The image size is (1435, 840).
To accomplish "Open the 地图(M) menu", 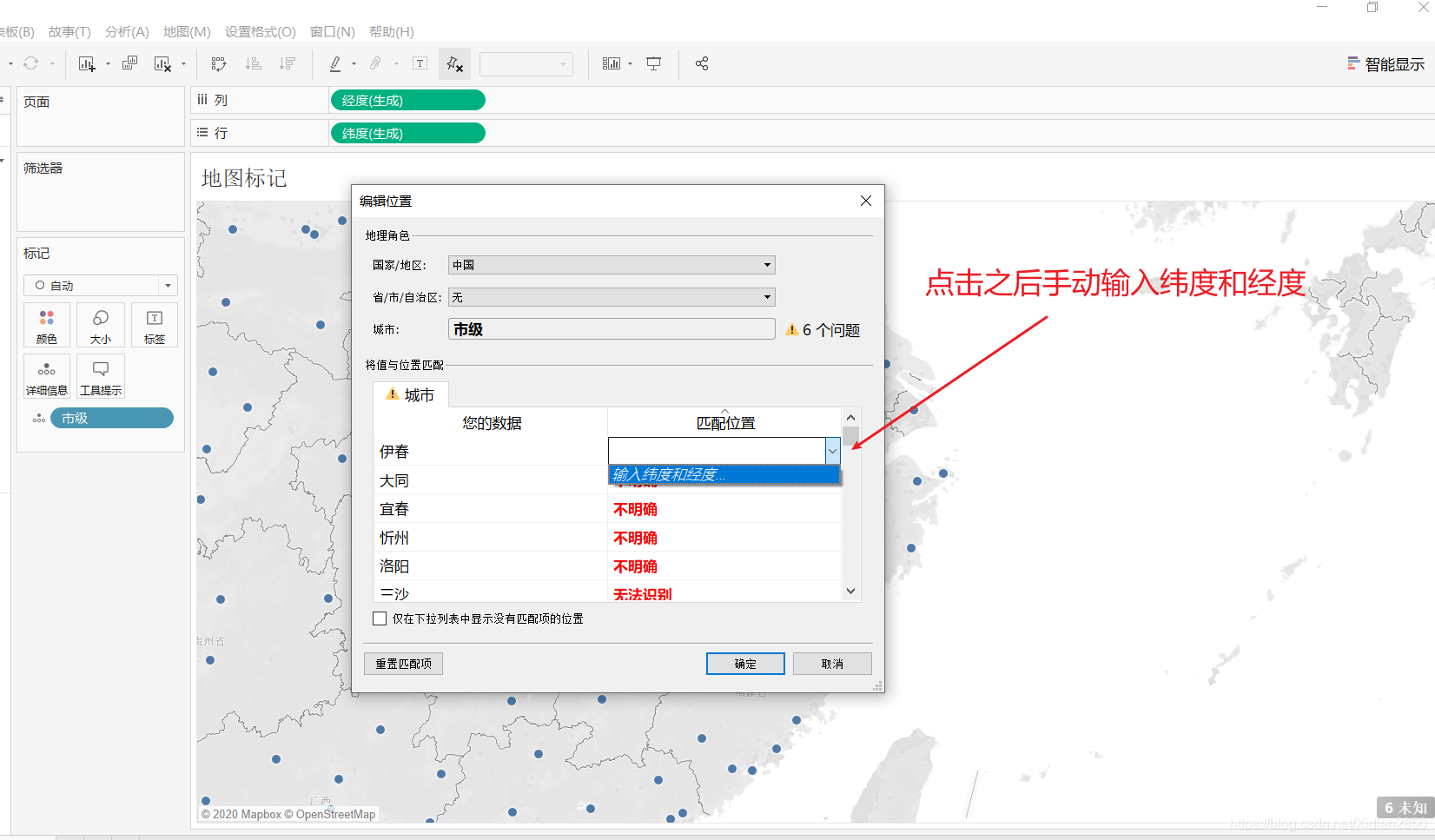I will click(187, 32).
